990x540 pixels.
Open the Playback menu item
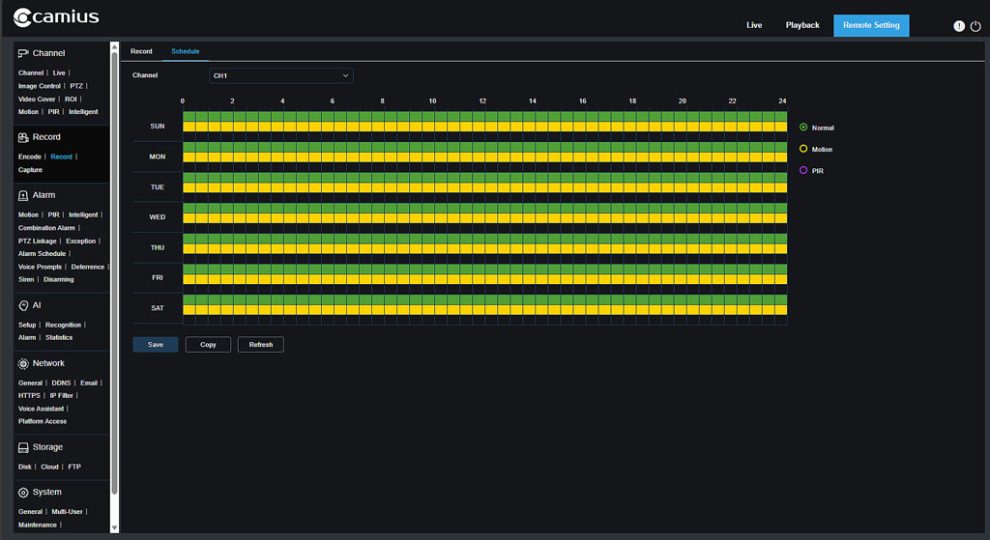point(802,25)
